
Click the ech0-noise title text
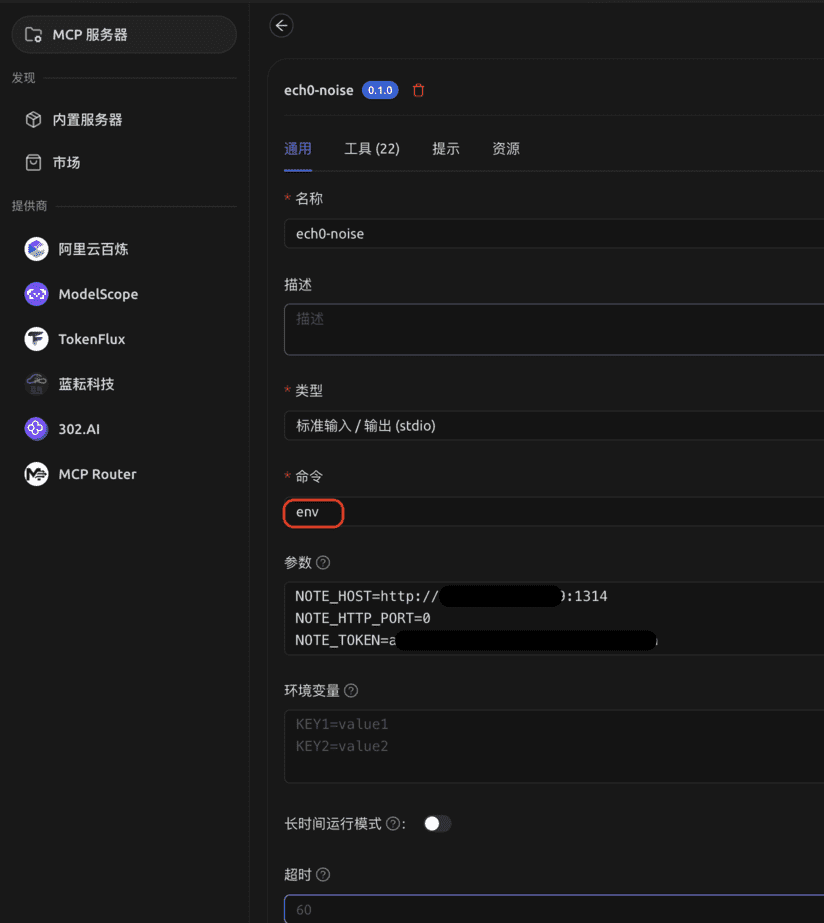tap(318, 90)
